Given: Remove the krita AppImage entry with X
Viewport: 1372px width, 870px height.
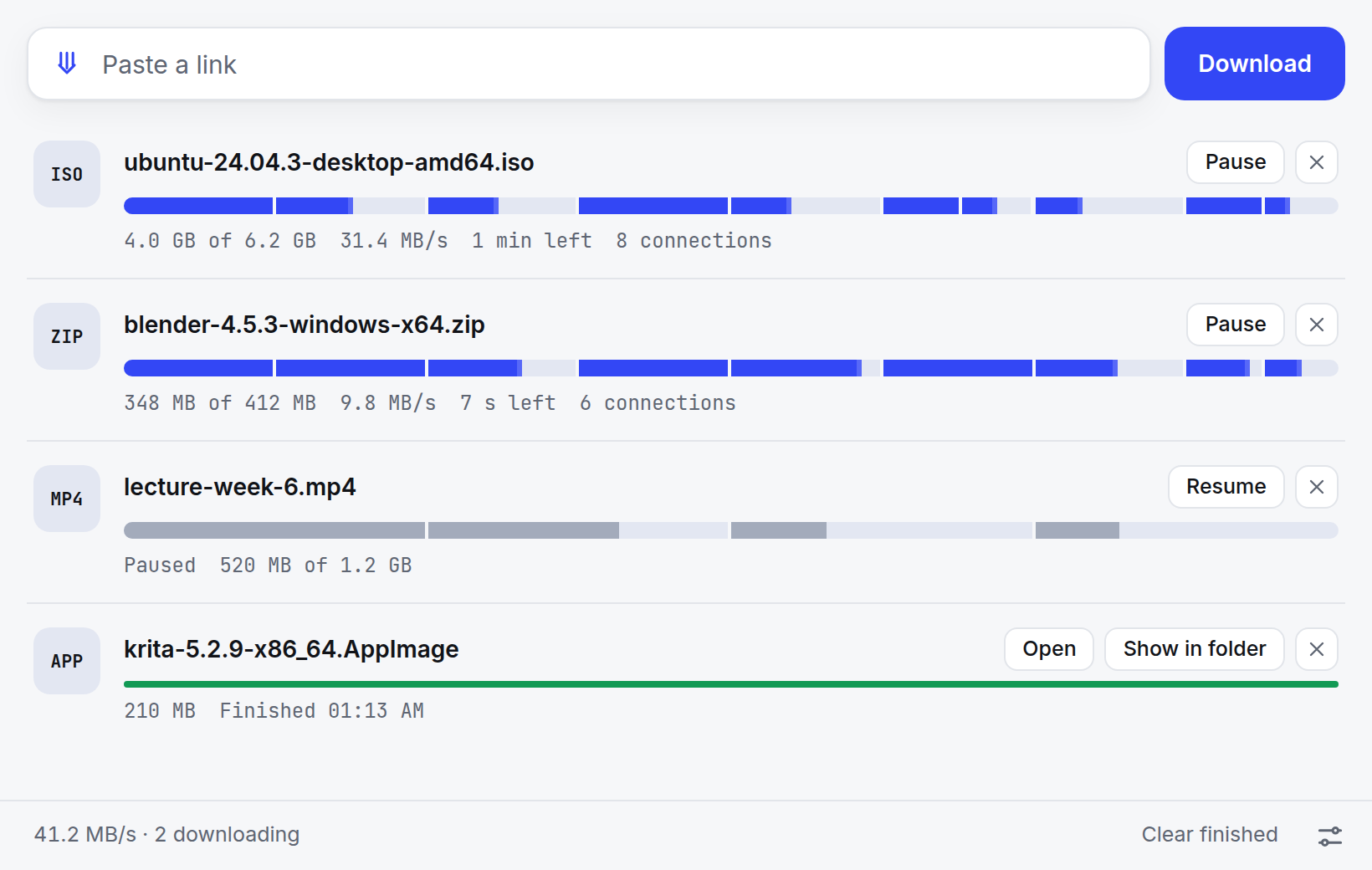Looking at the screenshot, I should click(x=1317, y=649).
